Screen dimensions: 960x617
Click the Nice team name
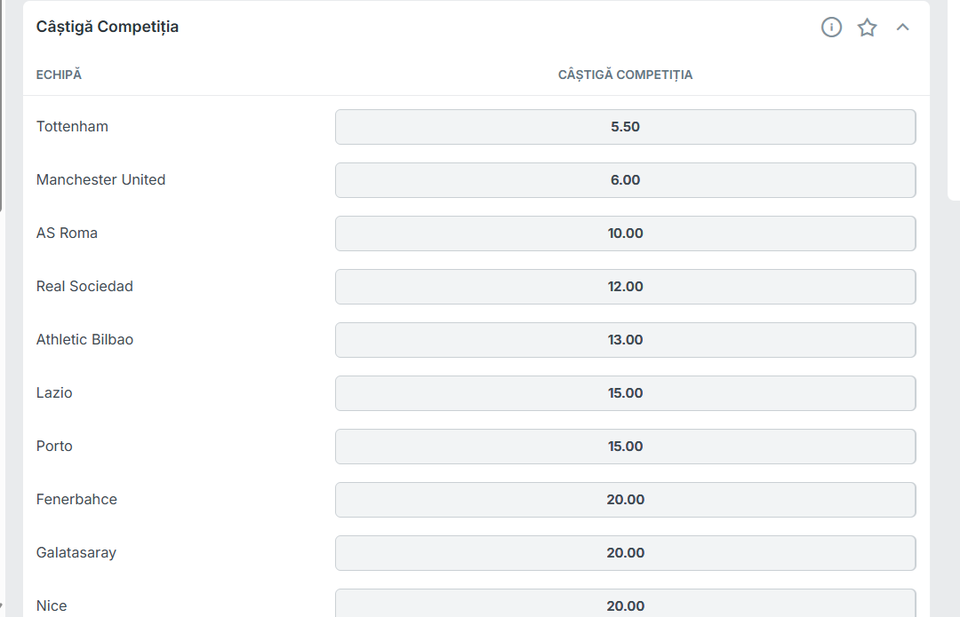click(51, 606)
